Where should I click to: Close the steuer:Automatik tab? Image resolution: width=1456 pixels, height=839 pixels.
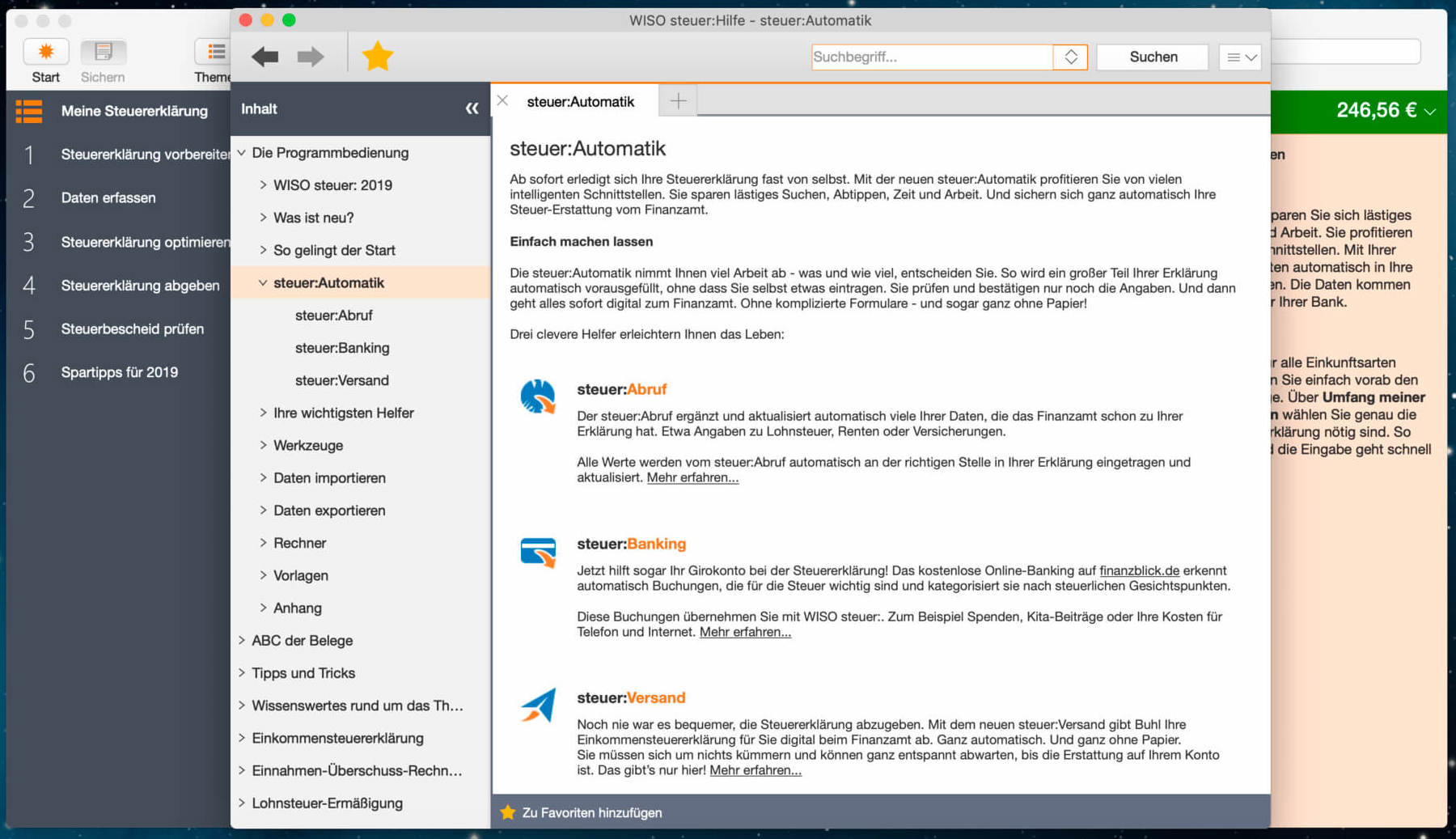coord(502,101)
